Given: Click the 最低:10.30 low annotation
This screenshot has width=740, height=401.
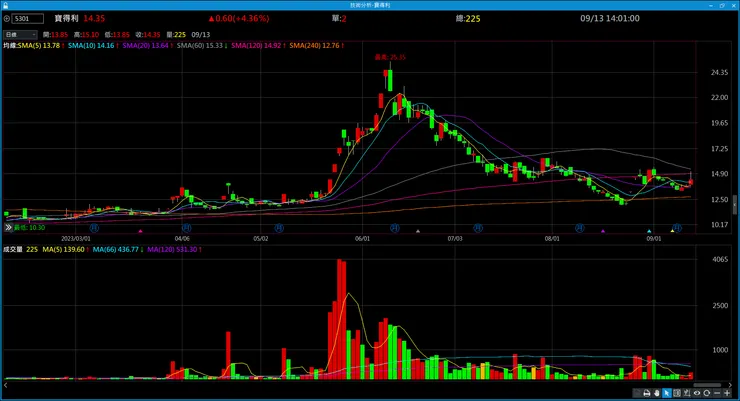Looking at the screenshot, I should pos(29,227).
